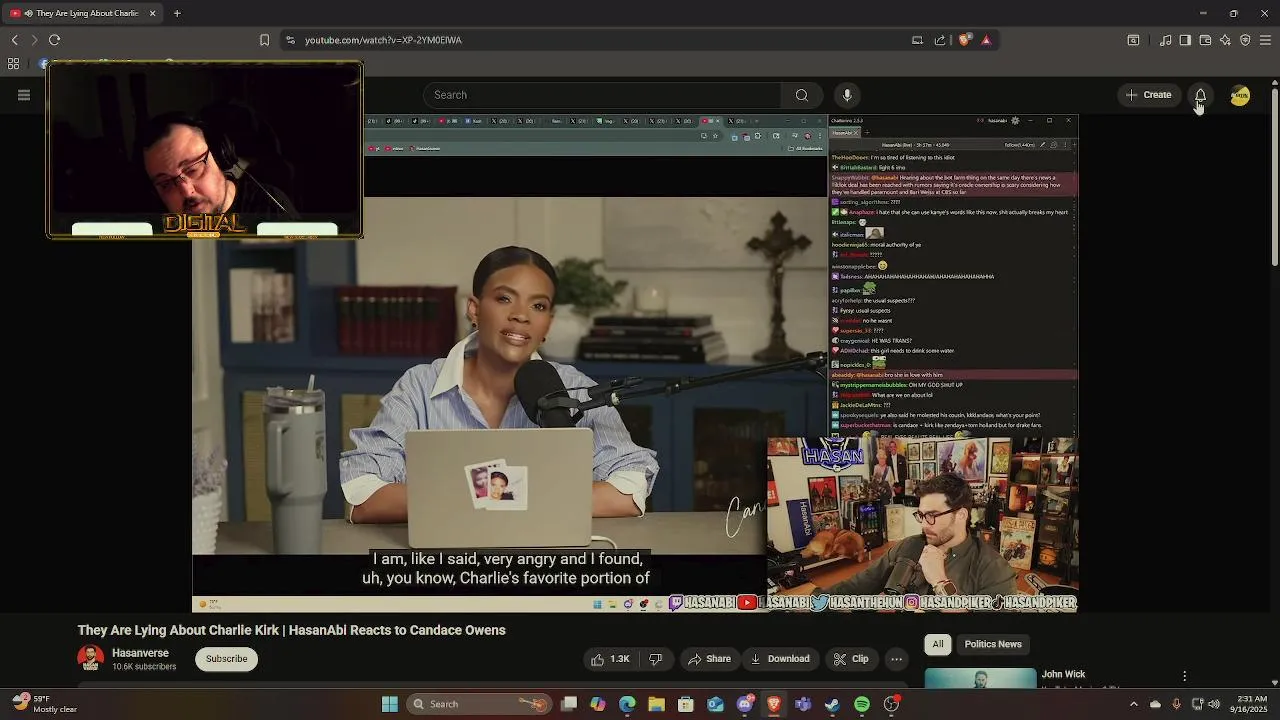The height and width of the screenshot is (720, 1280).
Task: Open the browser main hamburger menu
Action: point(1265,40)
